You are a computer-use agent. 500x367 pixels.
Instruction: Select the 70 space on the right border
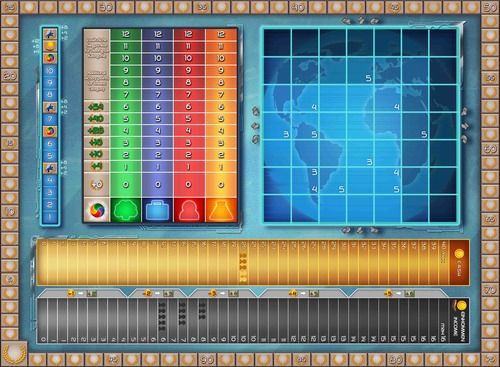coord(490,290)
